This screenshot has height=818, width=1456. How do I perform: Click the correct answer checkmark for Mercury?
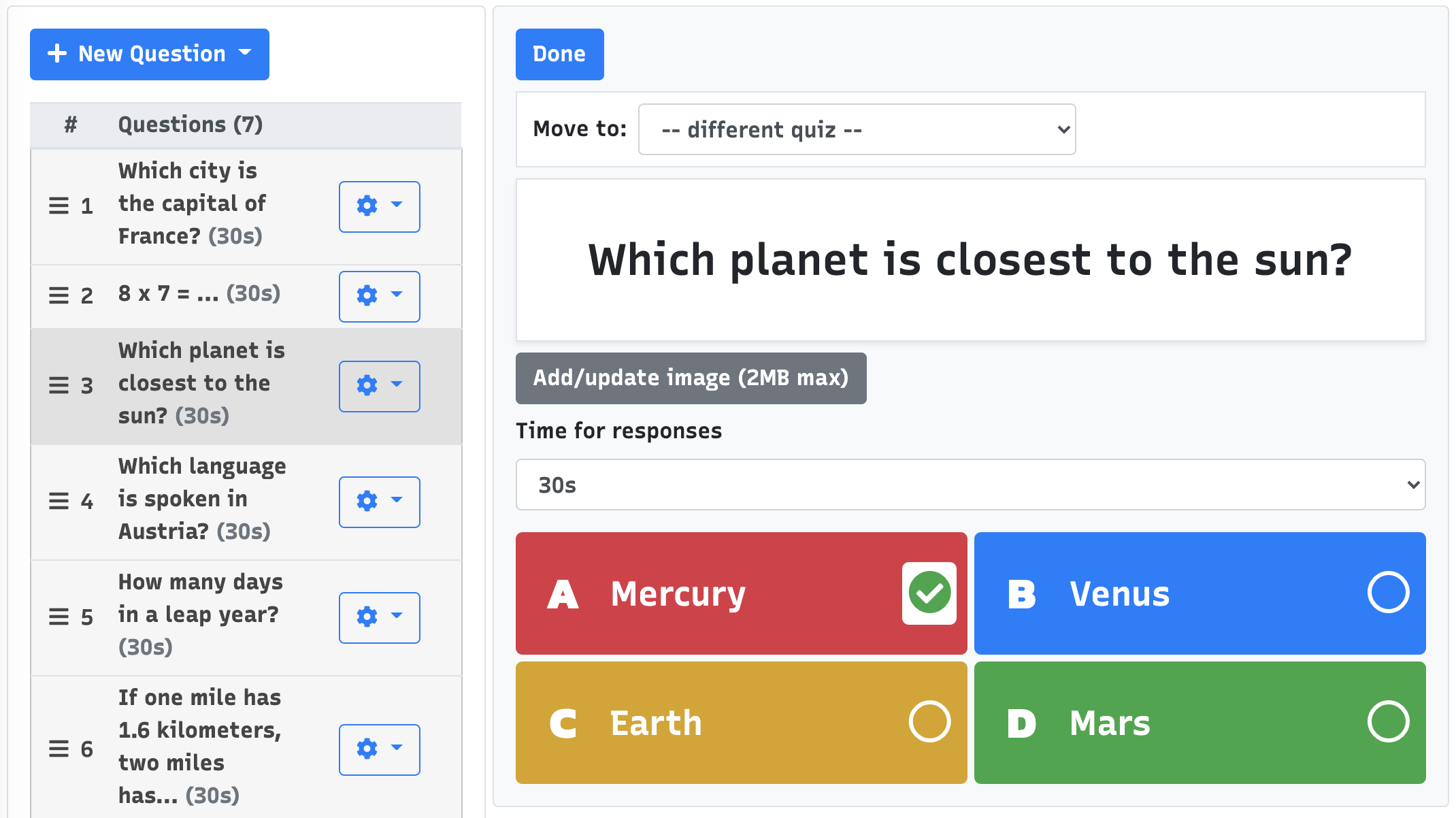(x=928, y=592)
